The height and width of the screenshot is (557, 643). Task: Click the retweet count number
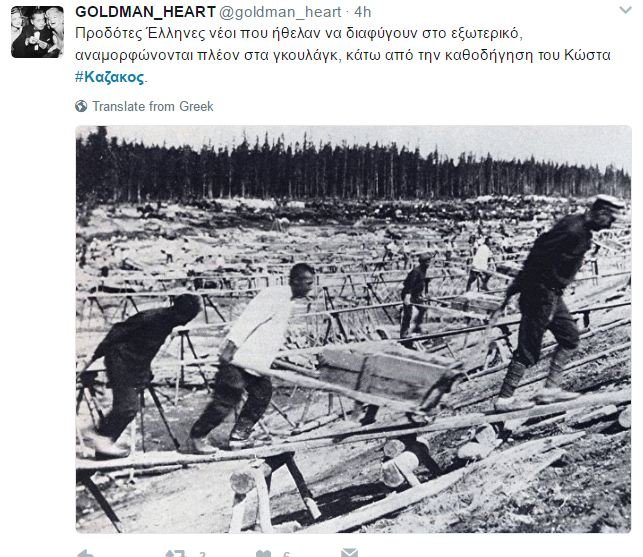point(202,555)
